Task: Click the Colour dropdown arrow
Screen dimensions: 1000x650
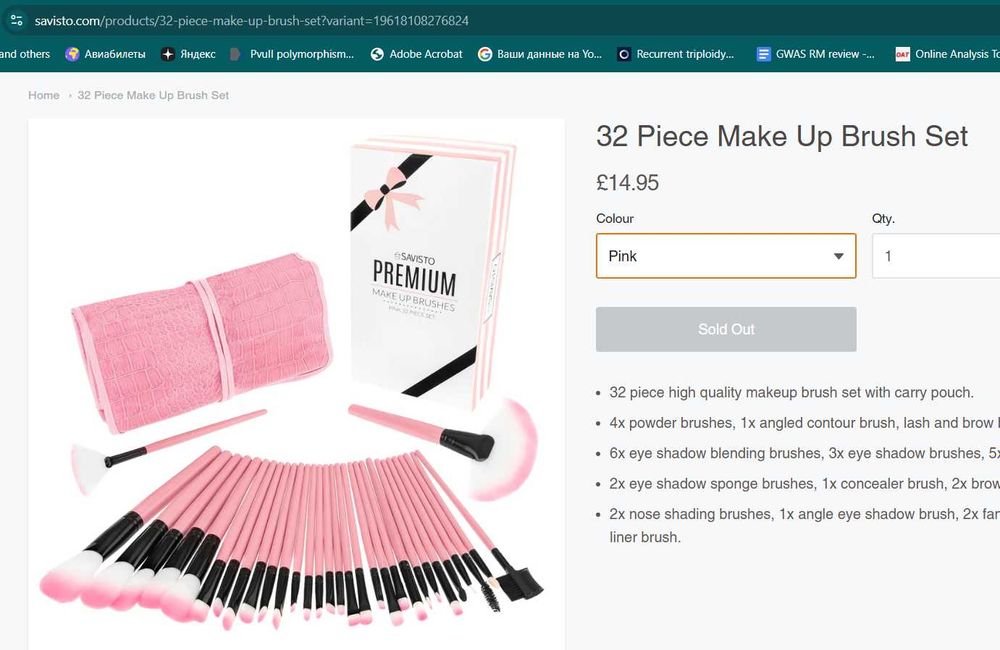Action: [x=839, y=256]
